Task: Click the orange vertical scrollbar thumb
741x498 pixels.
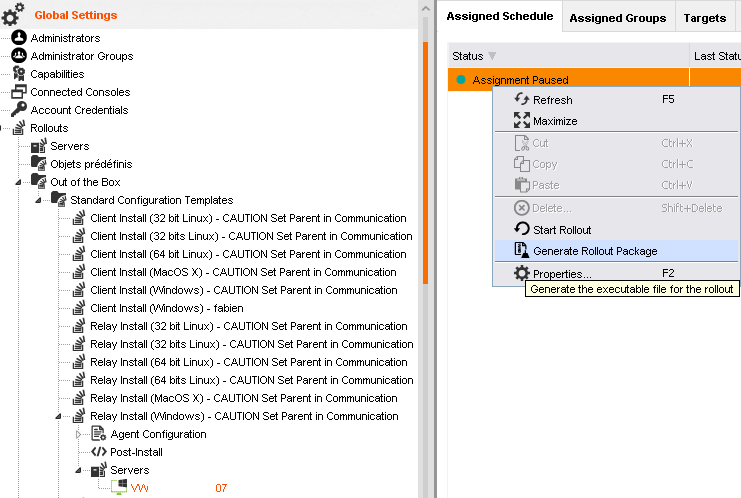Action: coord(425,163)
